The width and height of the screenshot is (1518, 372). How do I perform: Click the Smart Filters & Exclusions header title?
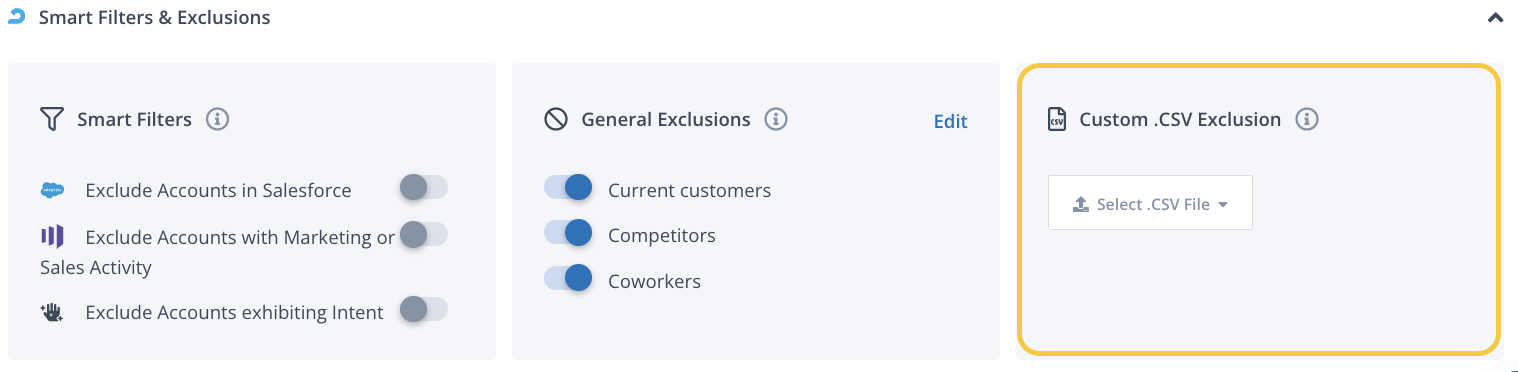click(x=154, y=18)
